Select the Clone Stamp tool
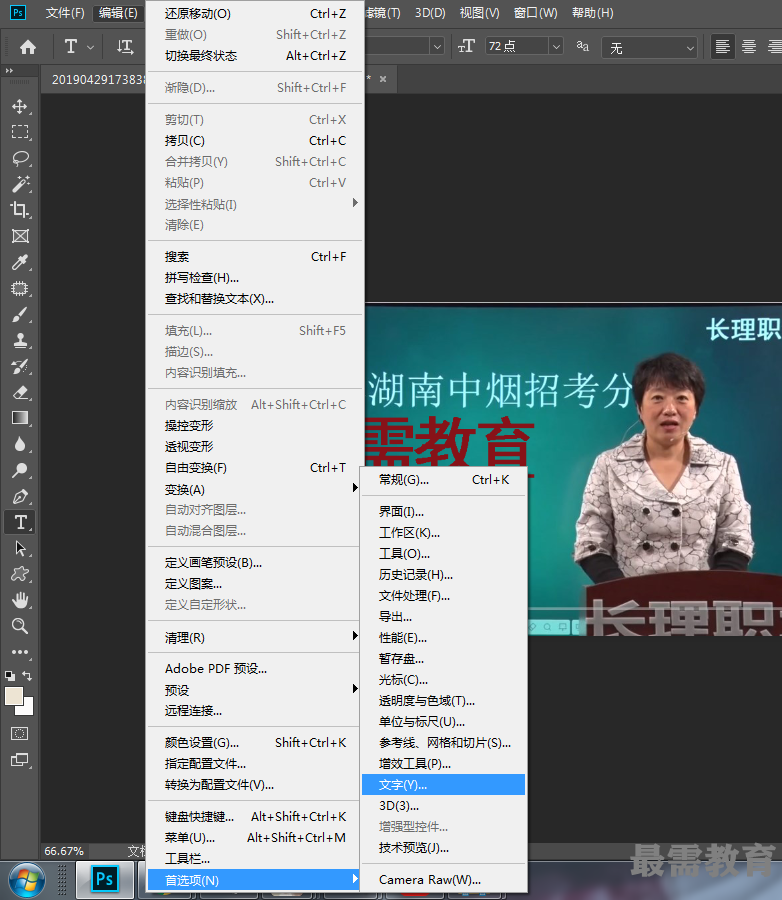 pyautogui.click(x=20, y=340)
